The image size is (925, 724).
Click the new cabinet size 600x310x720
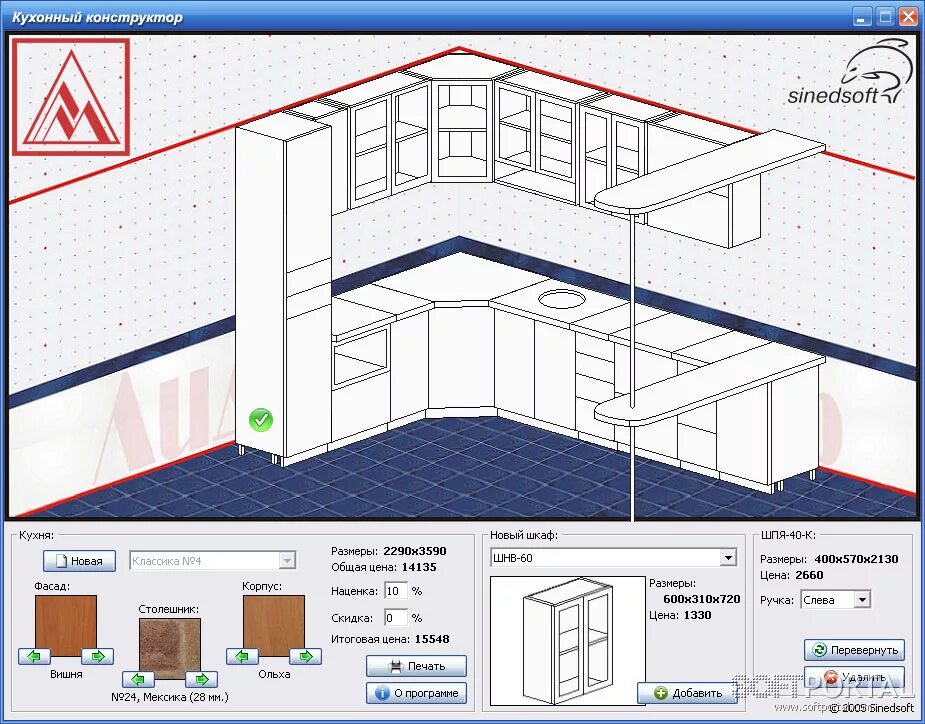tap(701, 599)
